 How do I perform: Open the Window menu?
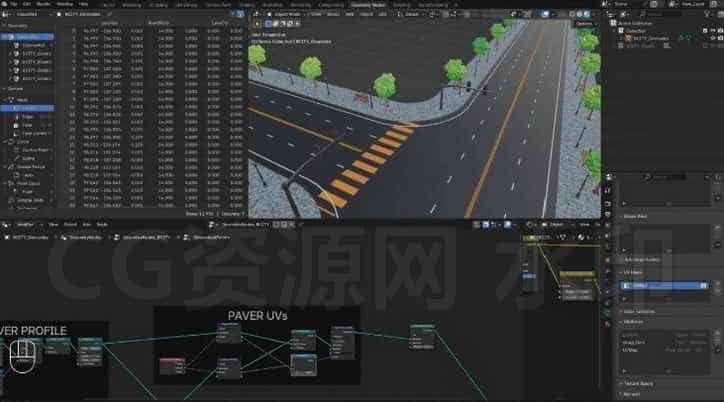pyautogui.click(x=65, y=4)
